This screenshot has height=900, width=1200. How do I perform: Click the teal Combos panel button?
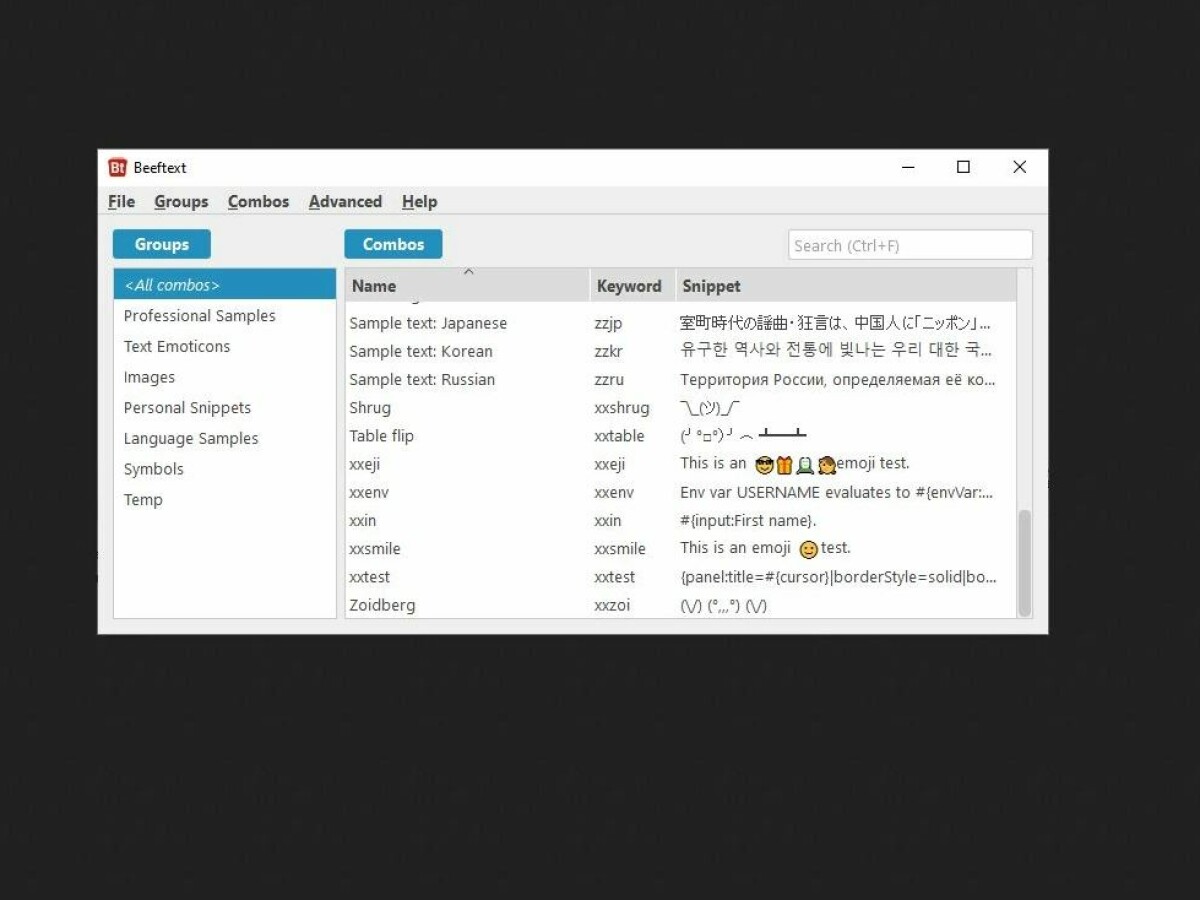(393, 243)
